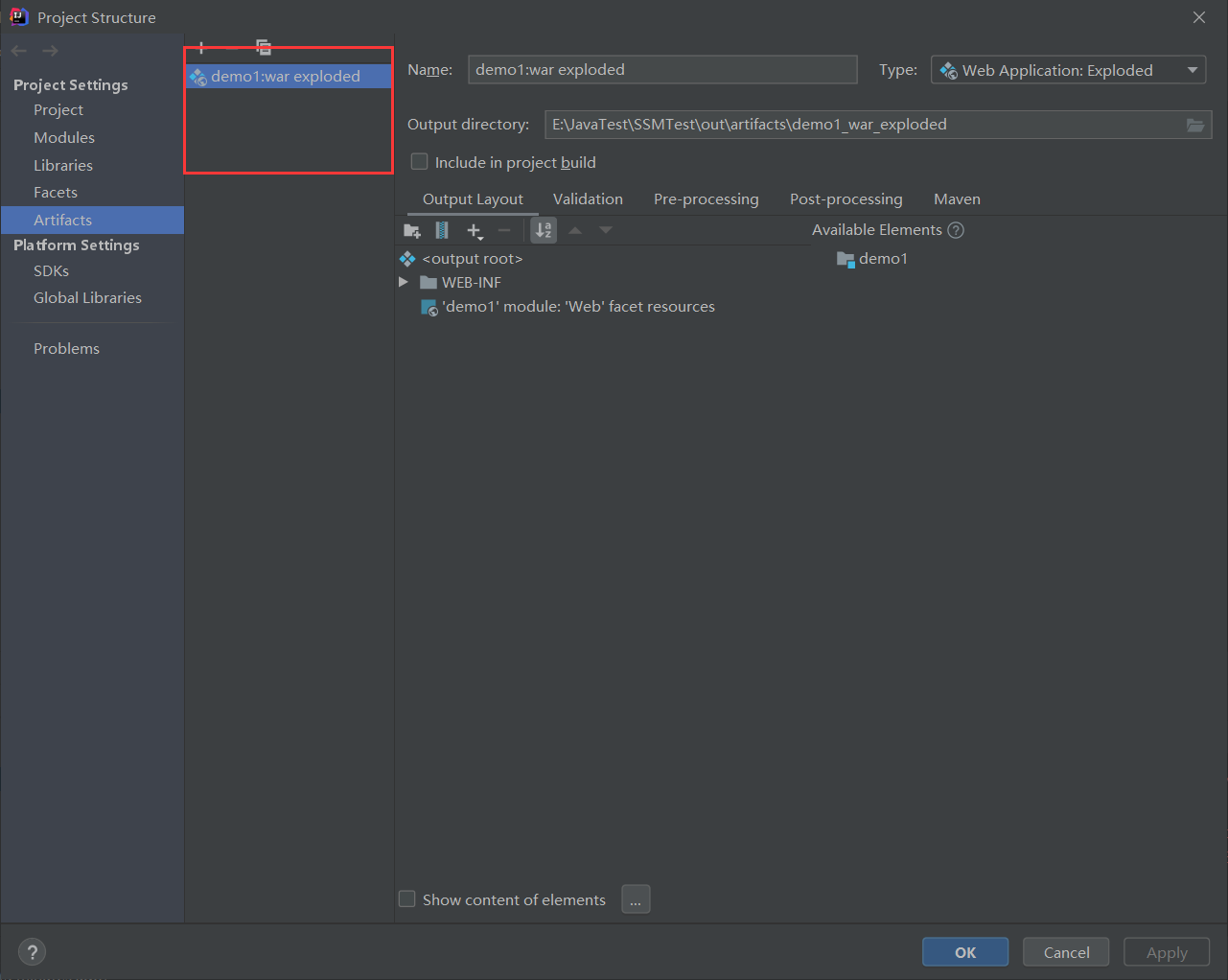
Task: Open the Add Copy Of plus dropdown
Action: point(475,230)
